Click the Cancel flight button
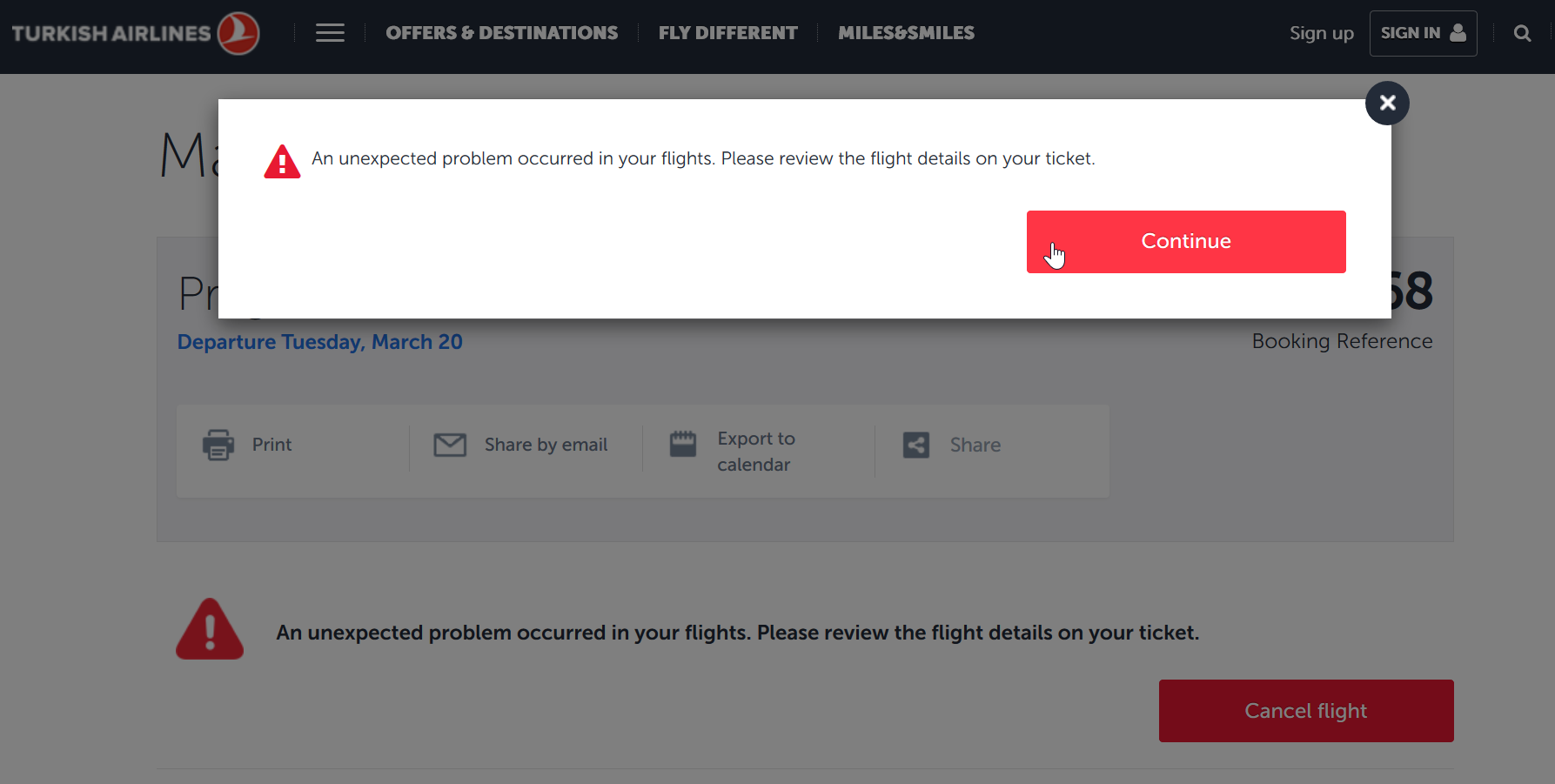 [x=1306, y=711]
